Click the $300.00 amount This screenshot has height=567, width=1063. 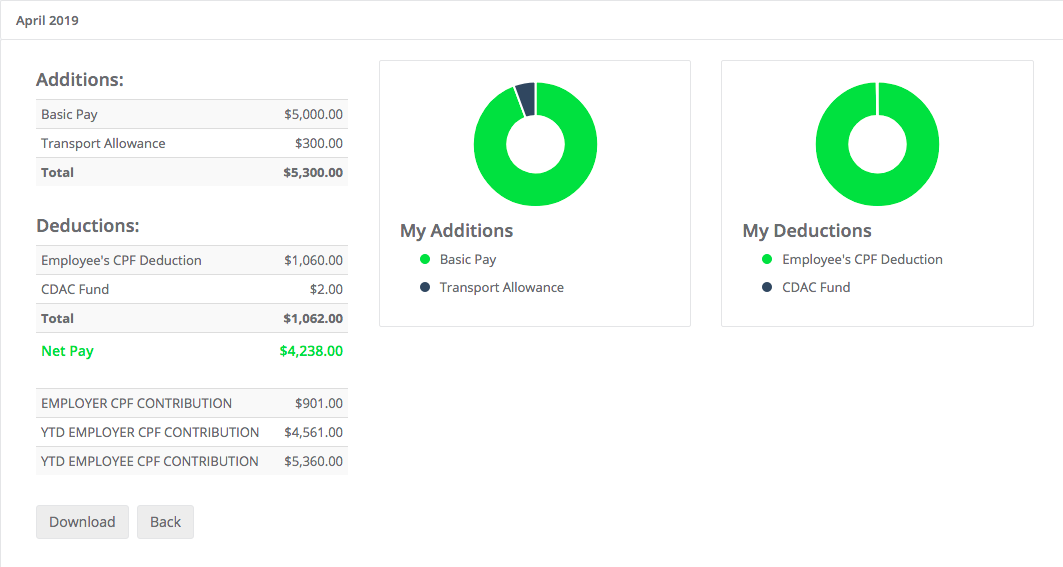coord(319,143)
